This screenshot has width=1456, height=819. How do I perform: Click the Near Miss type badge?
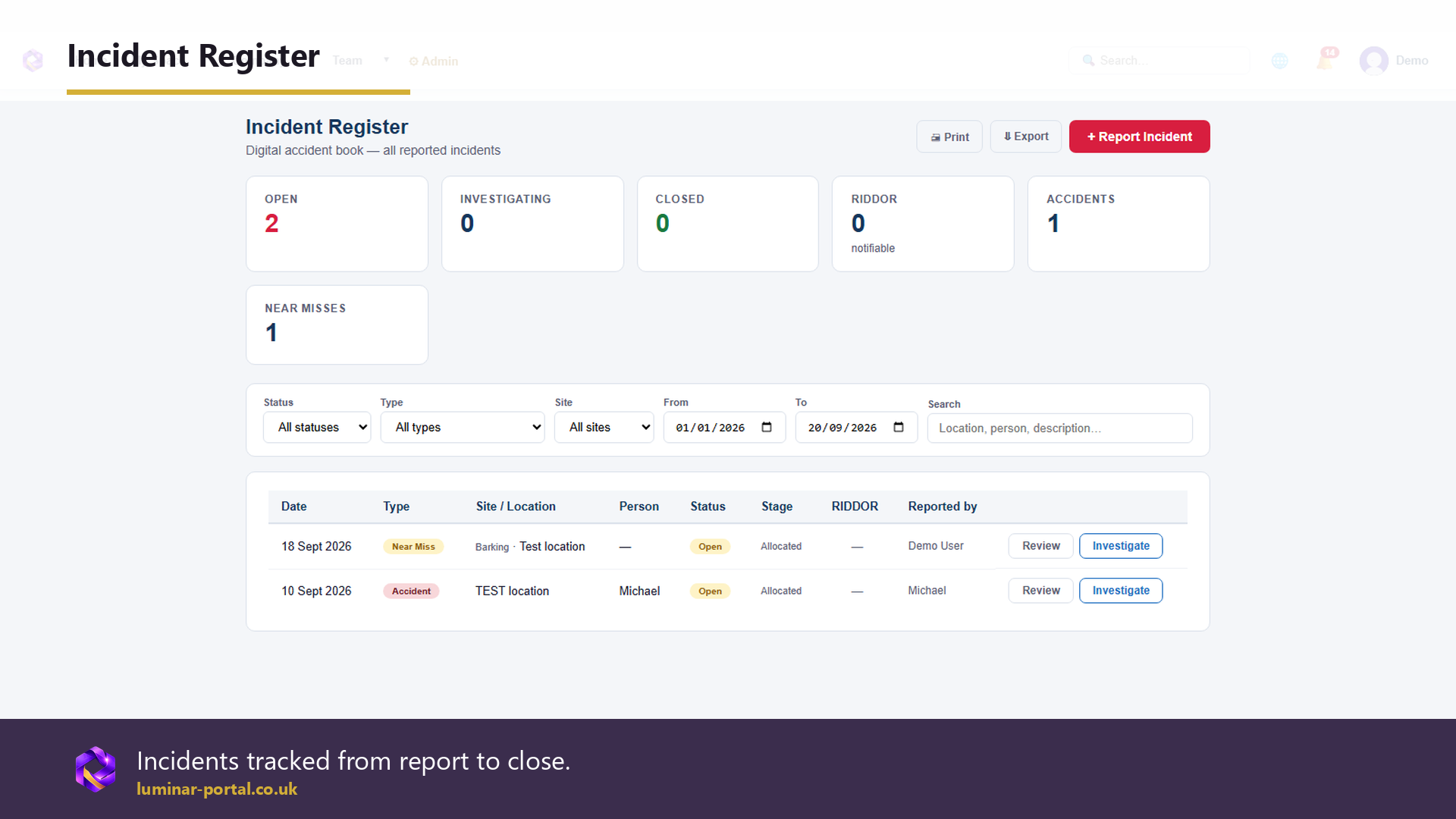pyautogui.click(x=413, y=547)
